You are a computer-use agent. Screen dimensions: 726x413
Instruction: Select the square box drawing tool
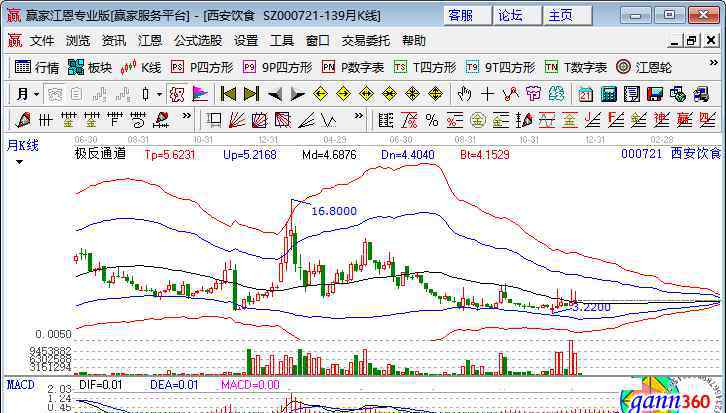coord(213,120)
